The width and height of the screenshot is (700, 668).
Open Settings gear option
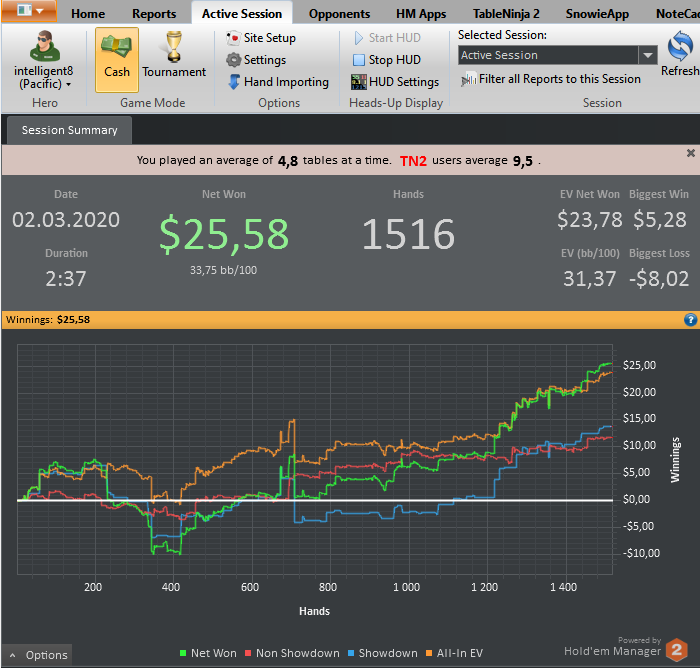click(x=256, y=60)
